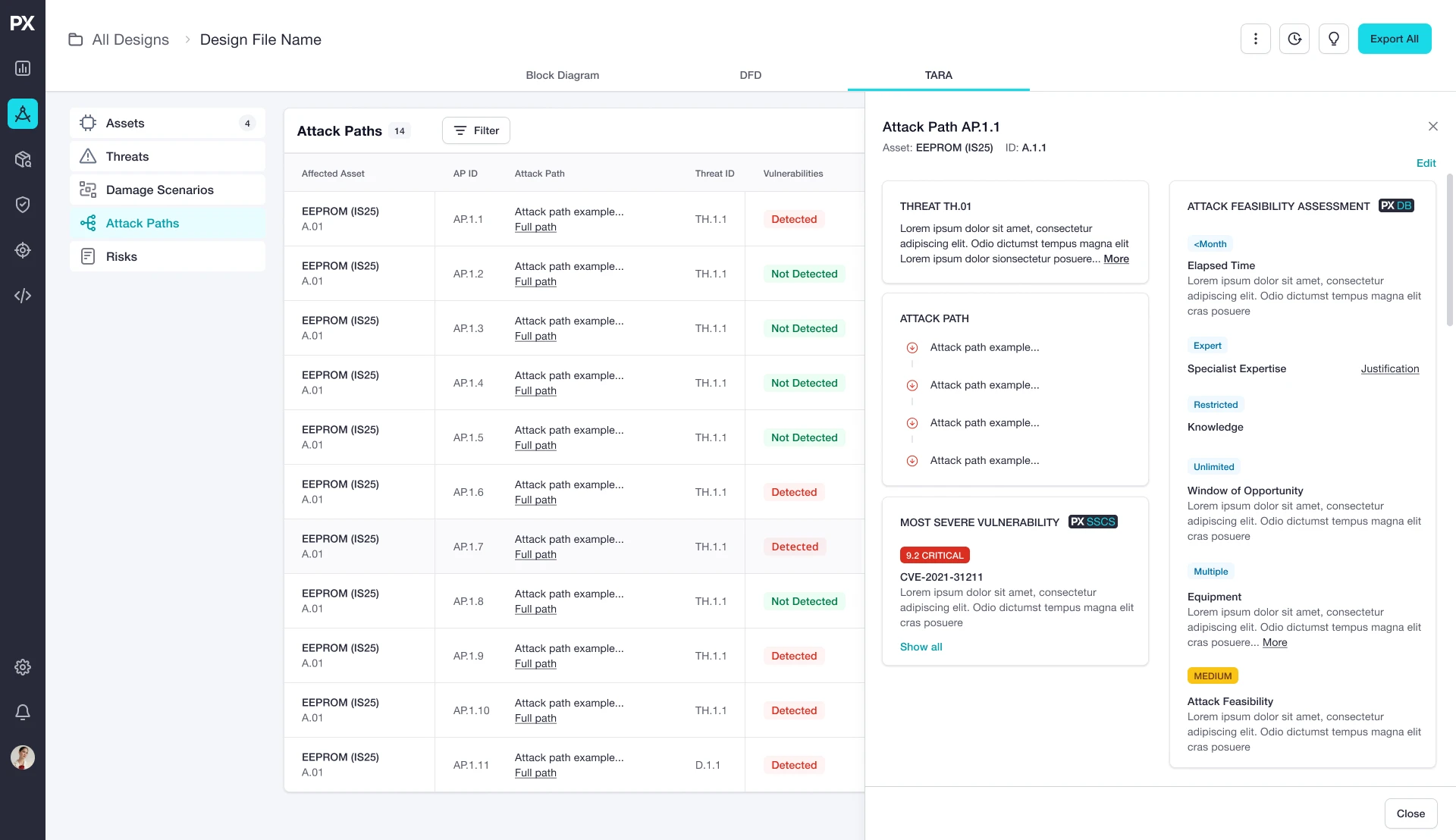Viewport: 1456px width, 840px height.
Task: Switch to DFD tab
Action: coord(751,75)
